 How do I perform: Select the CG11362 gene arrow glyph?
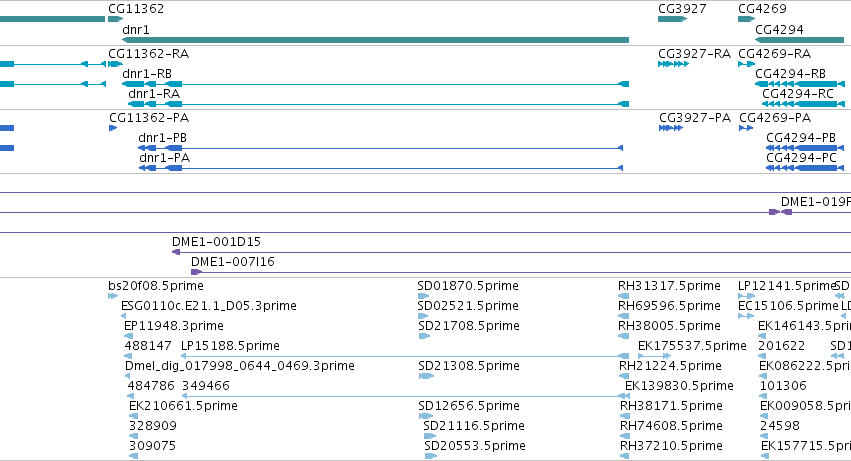click(x=116, y=19)
